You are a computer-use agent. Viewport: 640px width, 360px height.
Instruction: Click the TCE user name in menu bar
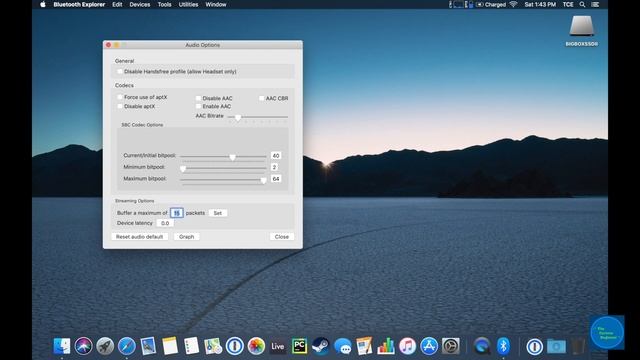(568, 4)
